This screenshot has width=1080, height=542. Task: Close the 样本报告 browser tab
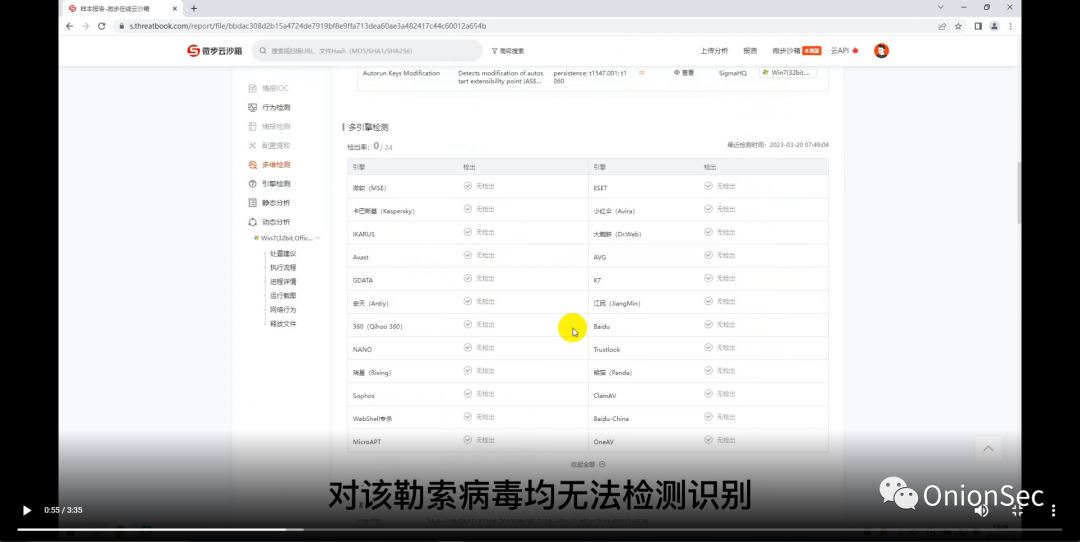pyautogui.click(x=175, y=8)
